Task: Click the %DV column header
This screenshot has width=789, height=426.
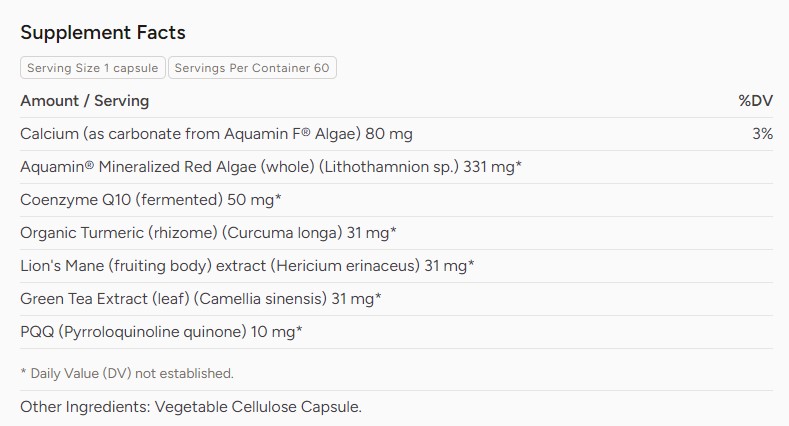Action: click(x=755, y=101)
